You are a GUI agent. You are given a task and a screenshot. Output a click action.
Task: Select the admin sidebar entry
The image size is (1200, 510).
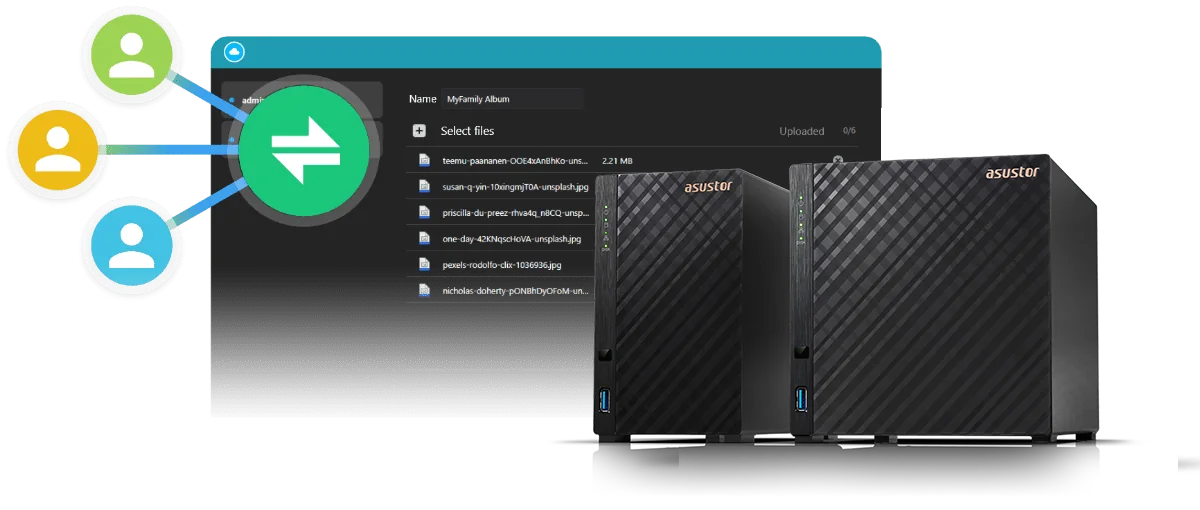[x=302, y=100]
